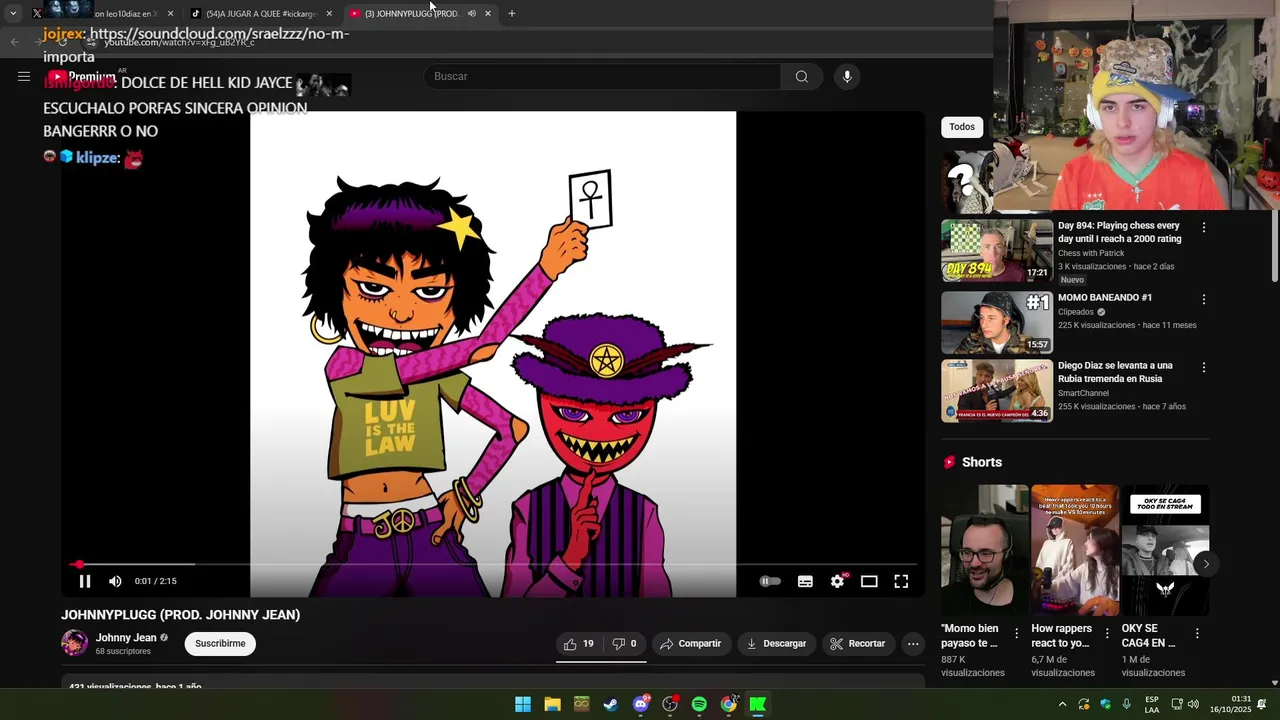Viewport: 1280px width, 720px height.
Task: Click the search magnifier button
Action: pos(801,76)
